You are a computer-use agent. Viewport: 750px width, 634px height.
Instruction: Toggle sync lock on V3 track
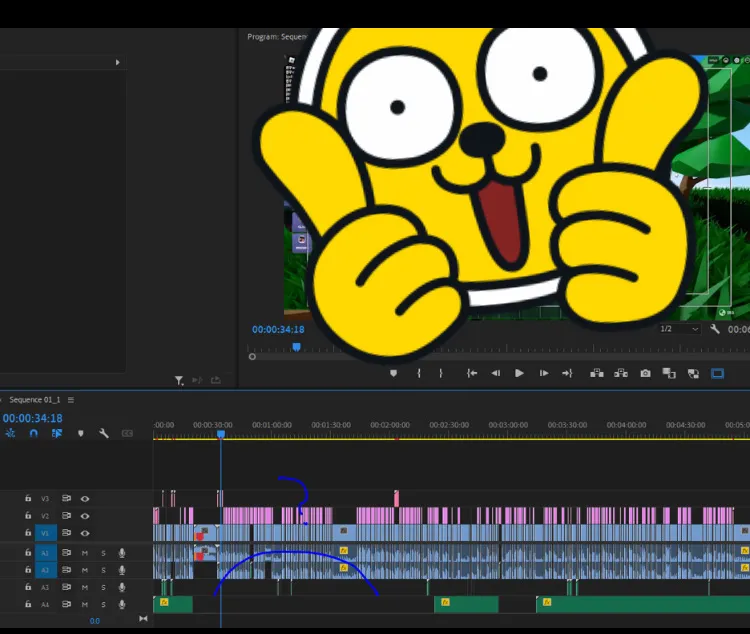point(66,498)
